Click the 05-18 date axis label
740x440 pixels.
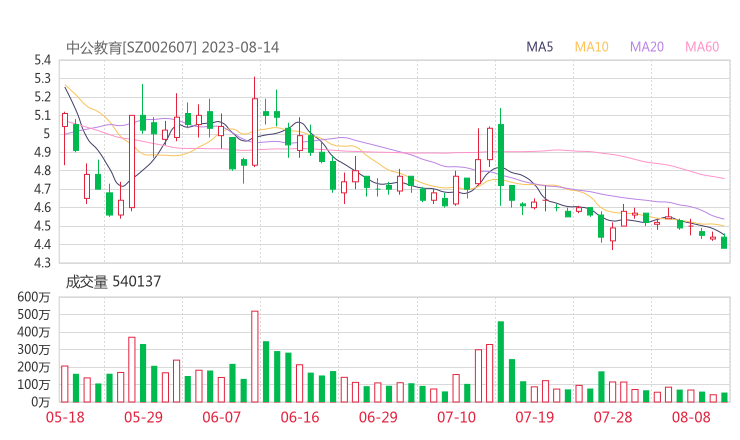pos(65,417)
